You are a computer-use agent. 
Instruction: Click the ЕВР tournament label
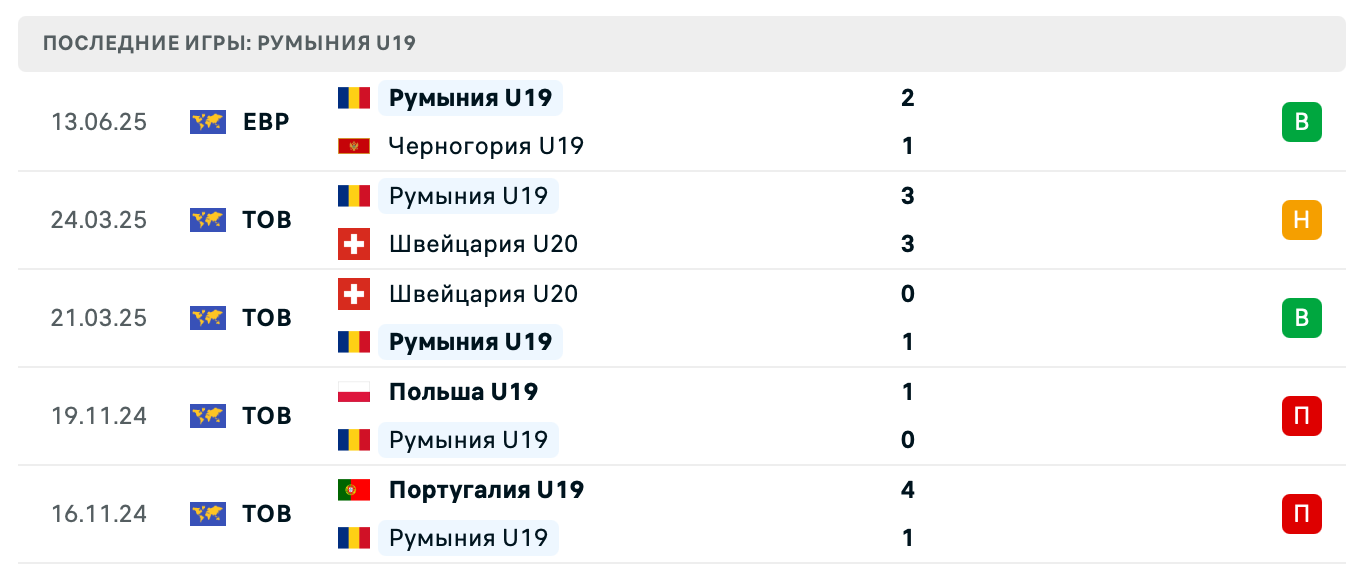[266, 122]
